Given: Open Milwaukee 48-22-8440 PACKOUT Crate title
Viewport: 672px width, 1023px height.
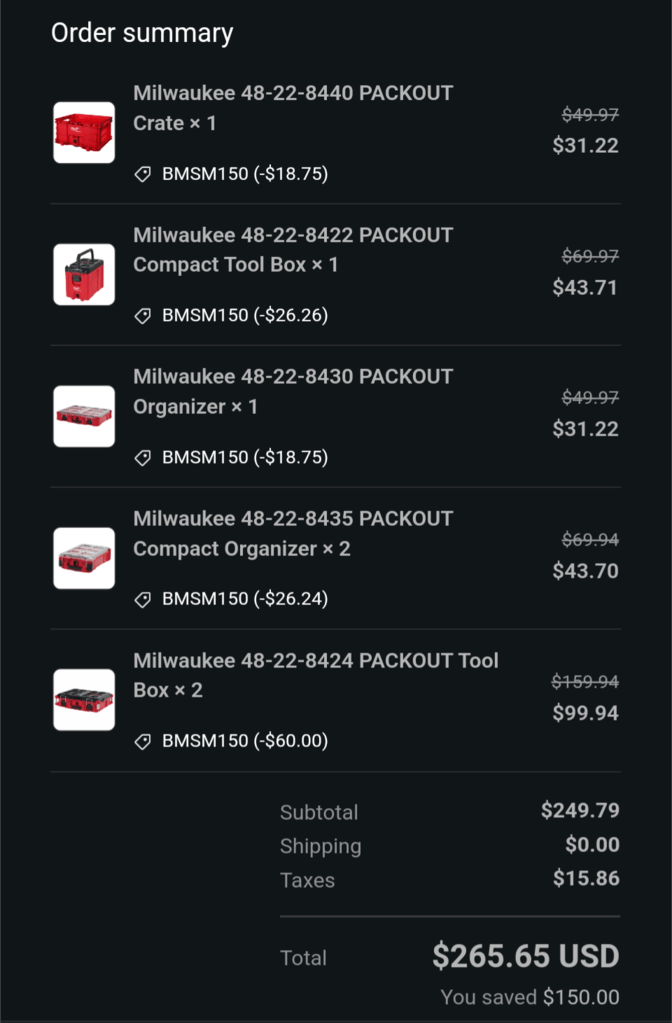Looking at the screenshot, I should 293,108.
